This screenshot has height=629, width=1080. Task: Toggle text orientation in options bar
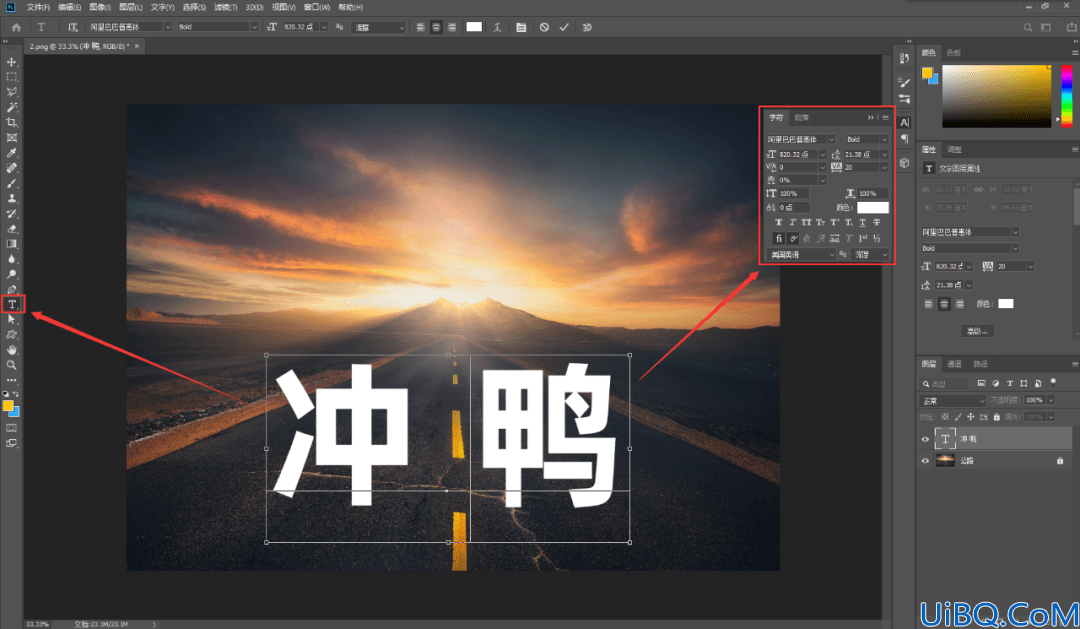click(72, 28)
